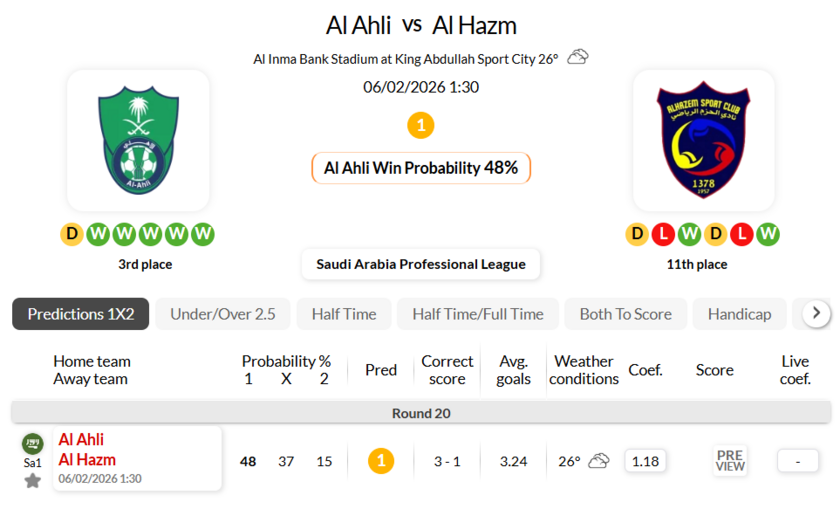This screenshot has height=509, width=840.
Task: Click the Al Ahli club crest
Action: [138, 140]
